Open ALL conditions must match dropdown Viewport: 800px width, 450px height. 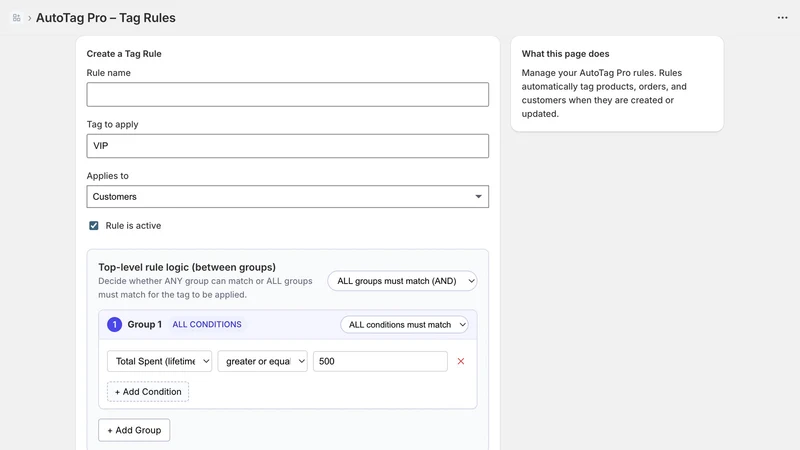404,324
